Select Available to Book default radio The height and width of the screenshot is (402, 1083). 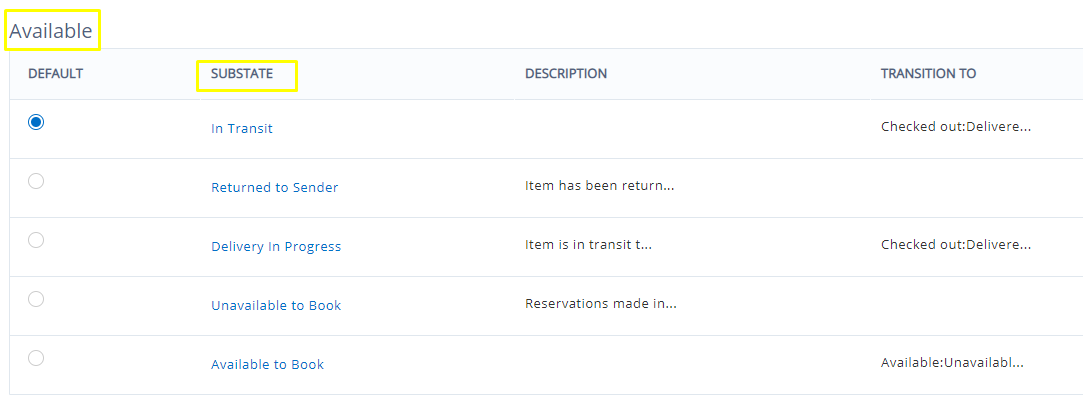(x=36, y=358)
